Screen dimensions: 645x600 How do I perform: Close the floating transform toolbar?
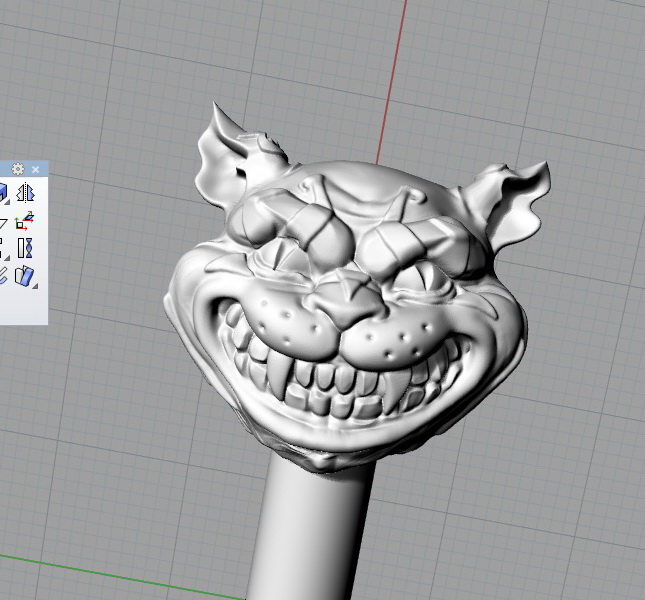35,170
